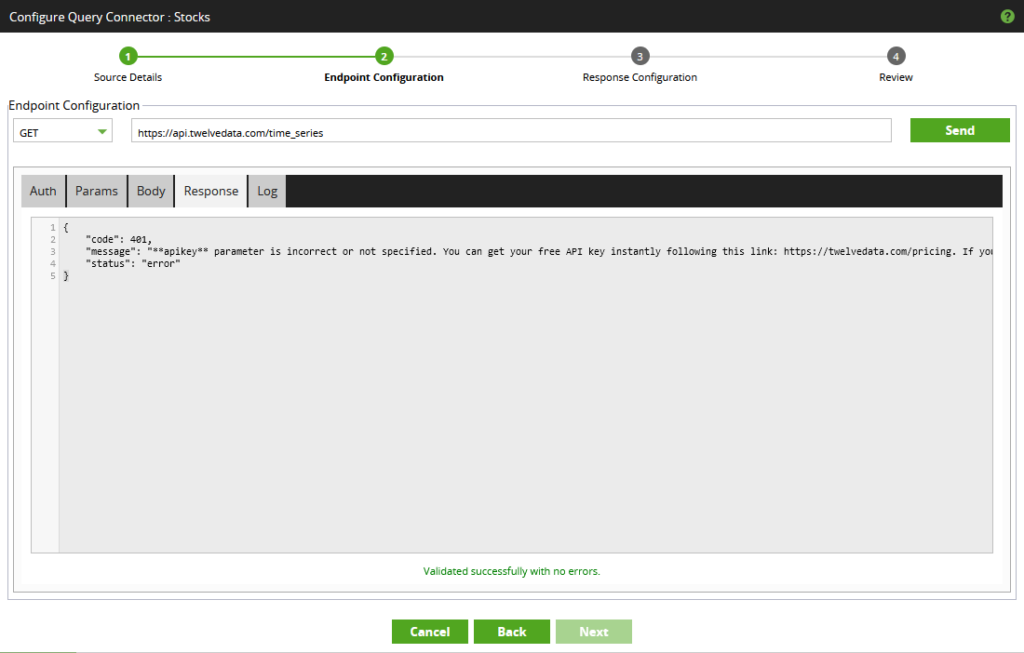Open the help icon at top right
Image resolution: width=1024 pixels, height=653 pixels.
point(1007,16)
